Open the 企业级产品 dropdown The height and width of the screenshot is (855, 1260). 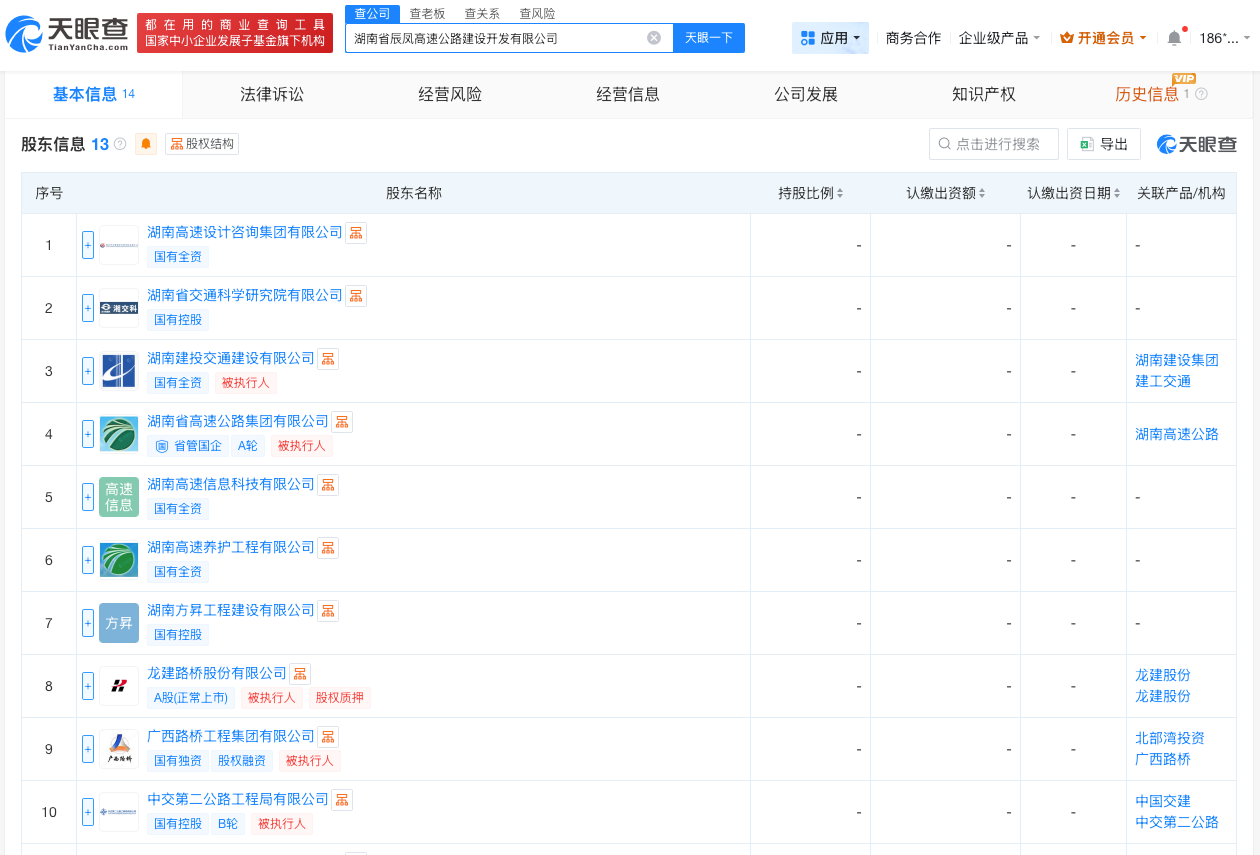(999, 38)
